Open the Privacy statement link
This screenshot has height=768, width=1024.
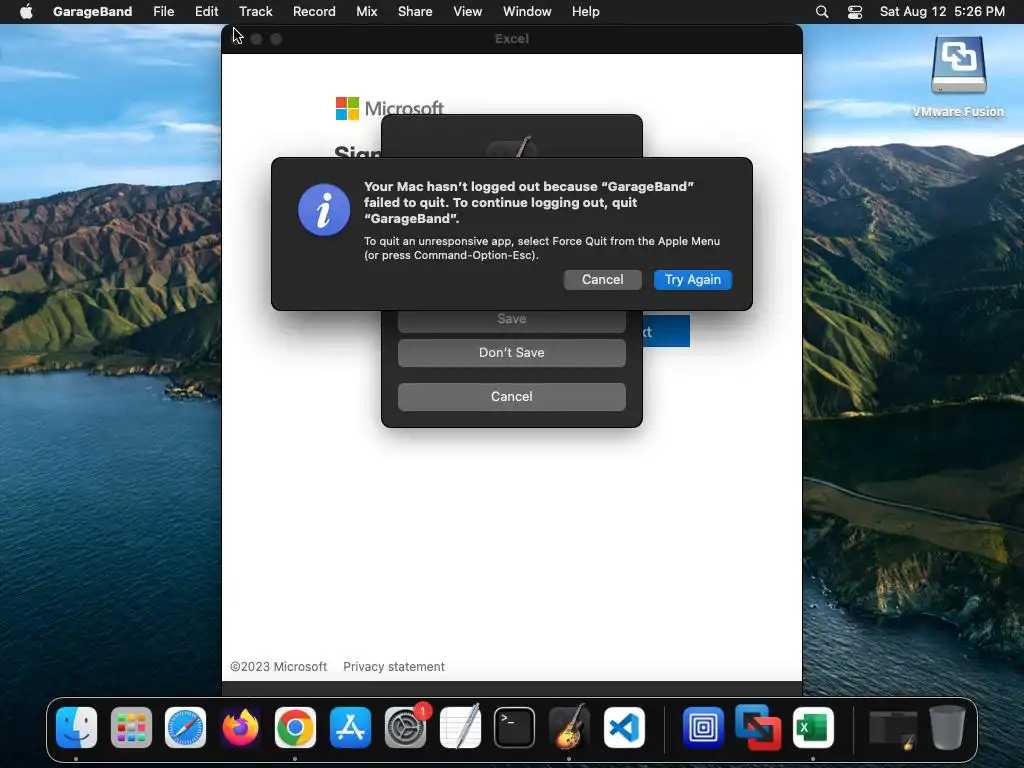394,667
